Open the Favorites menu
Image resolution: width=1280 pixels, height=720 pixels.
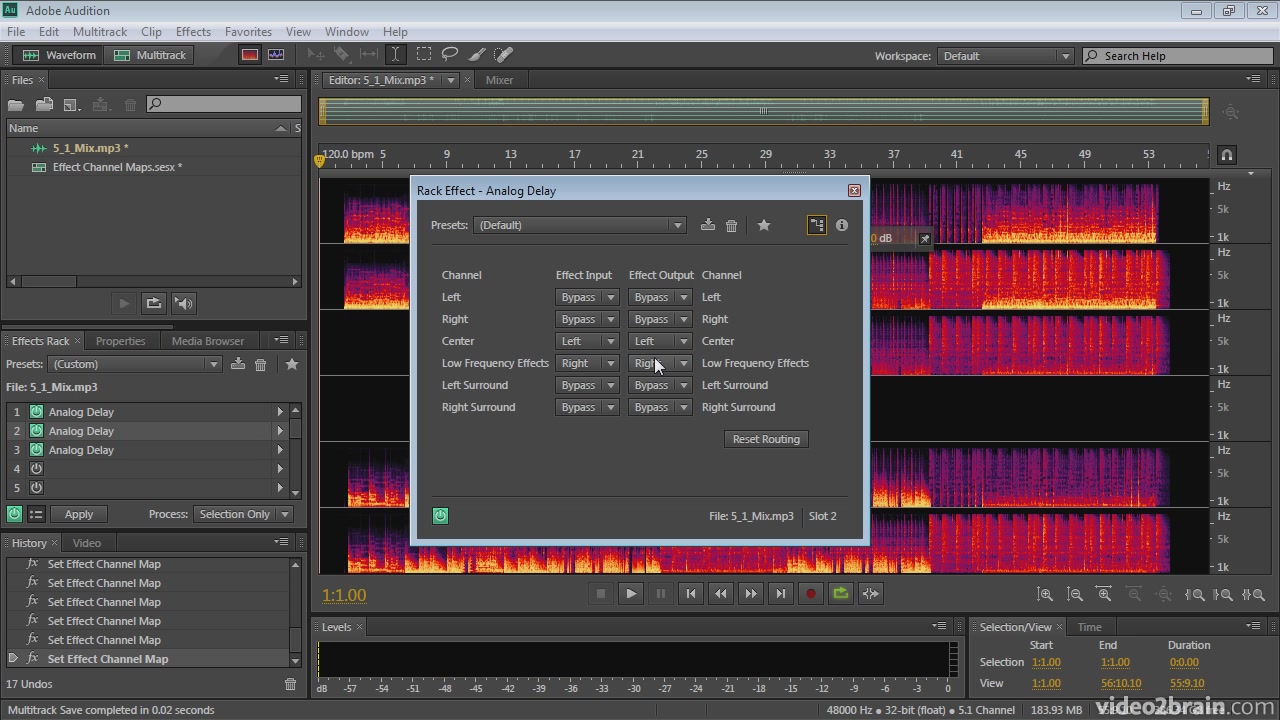(x=248, y=32)
